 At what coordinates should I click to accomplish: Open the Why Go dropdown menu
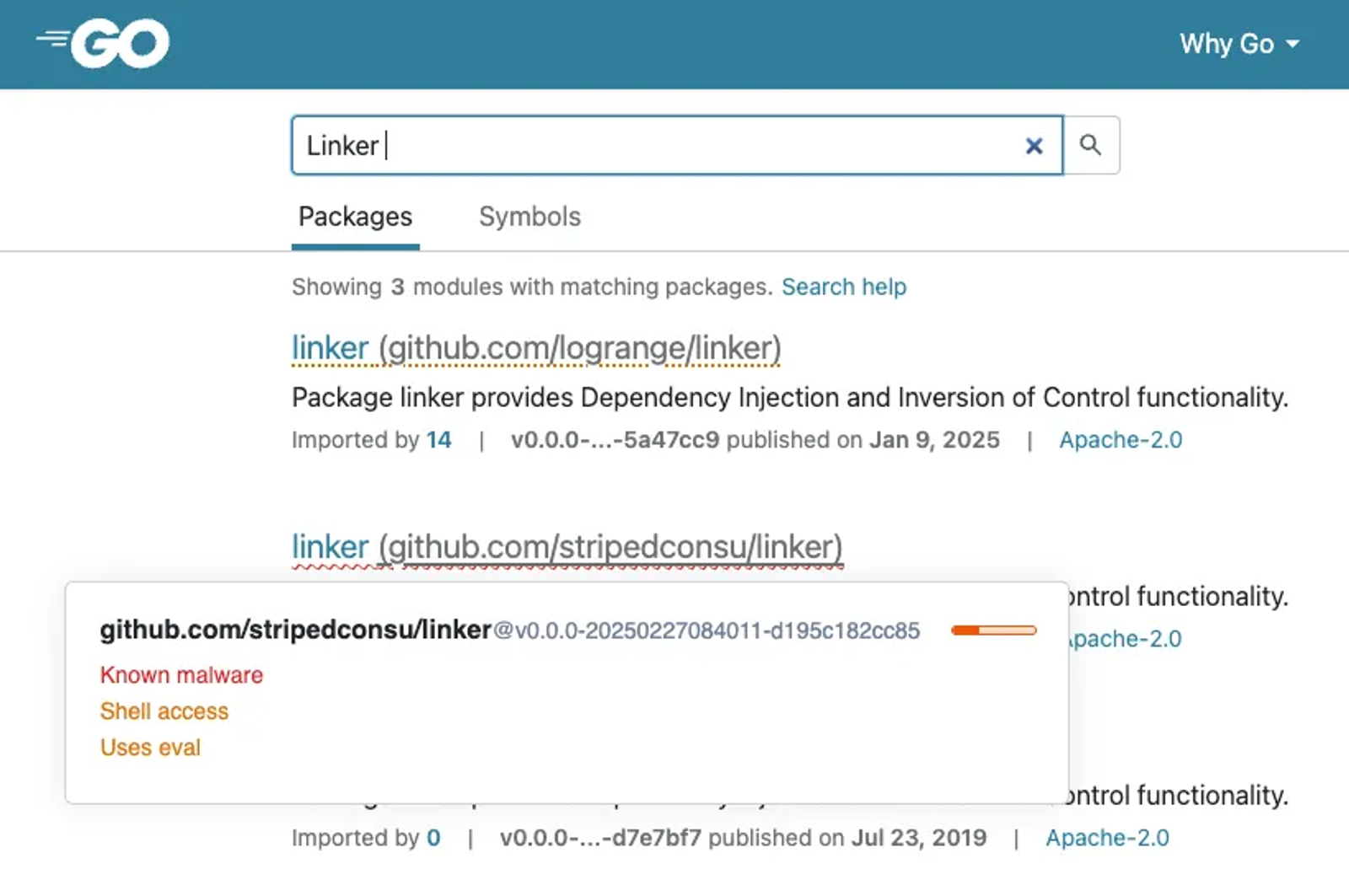click(x=1239, y=44)
